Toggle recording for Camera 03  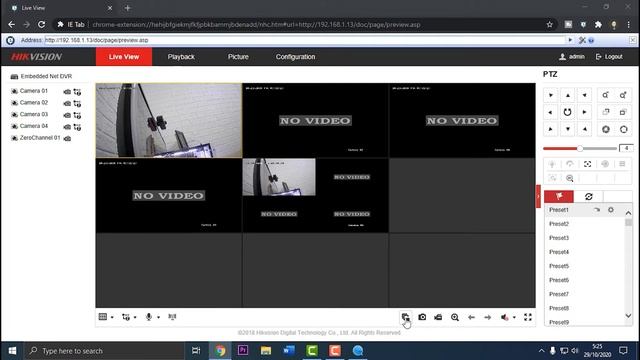tap(67, 115)
